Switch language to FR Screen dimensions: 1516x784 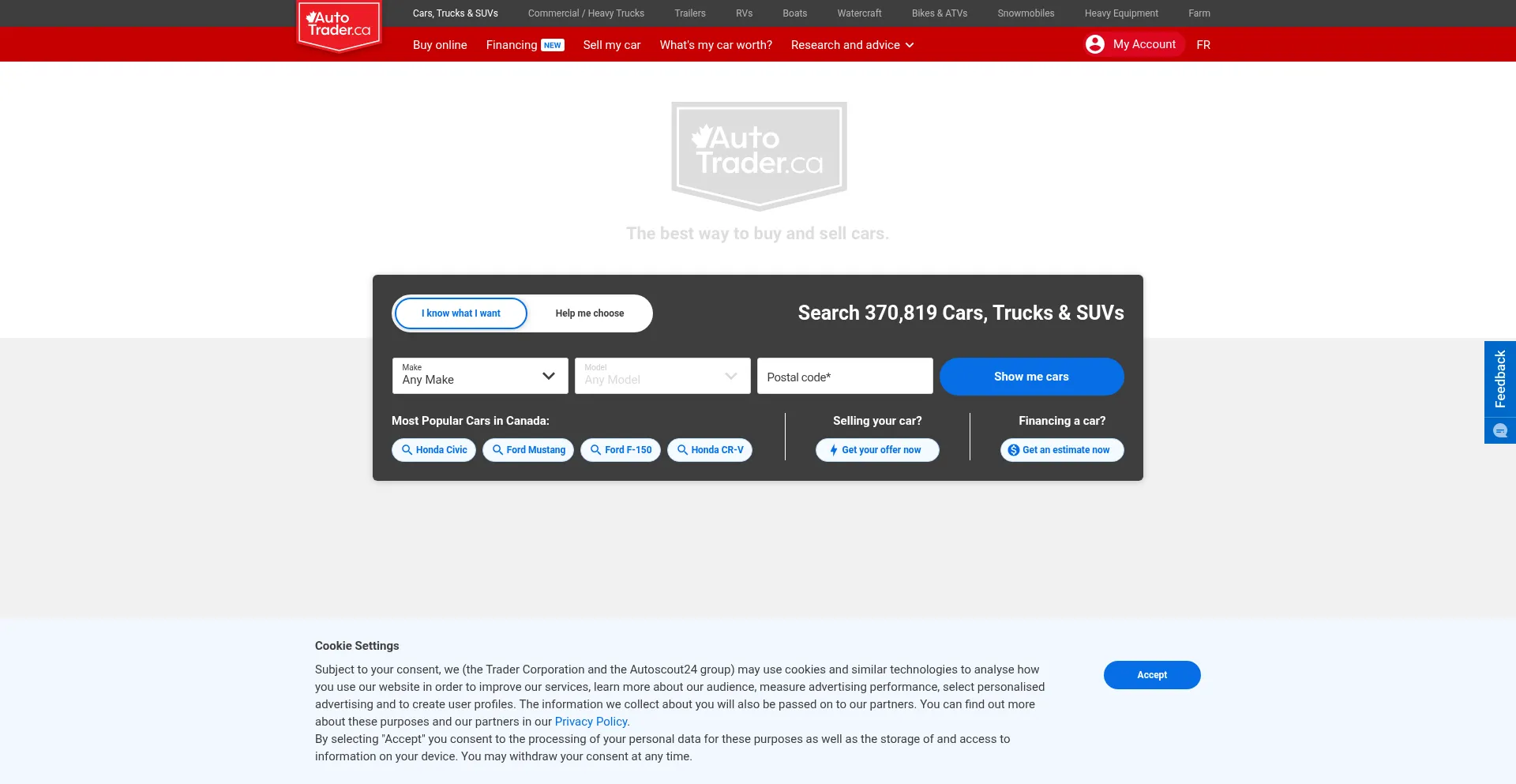(1203, 45)
